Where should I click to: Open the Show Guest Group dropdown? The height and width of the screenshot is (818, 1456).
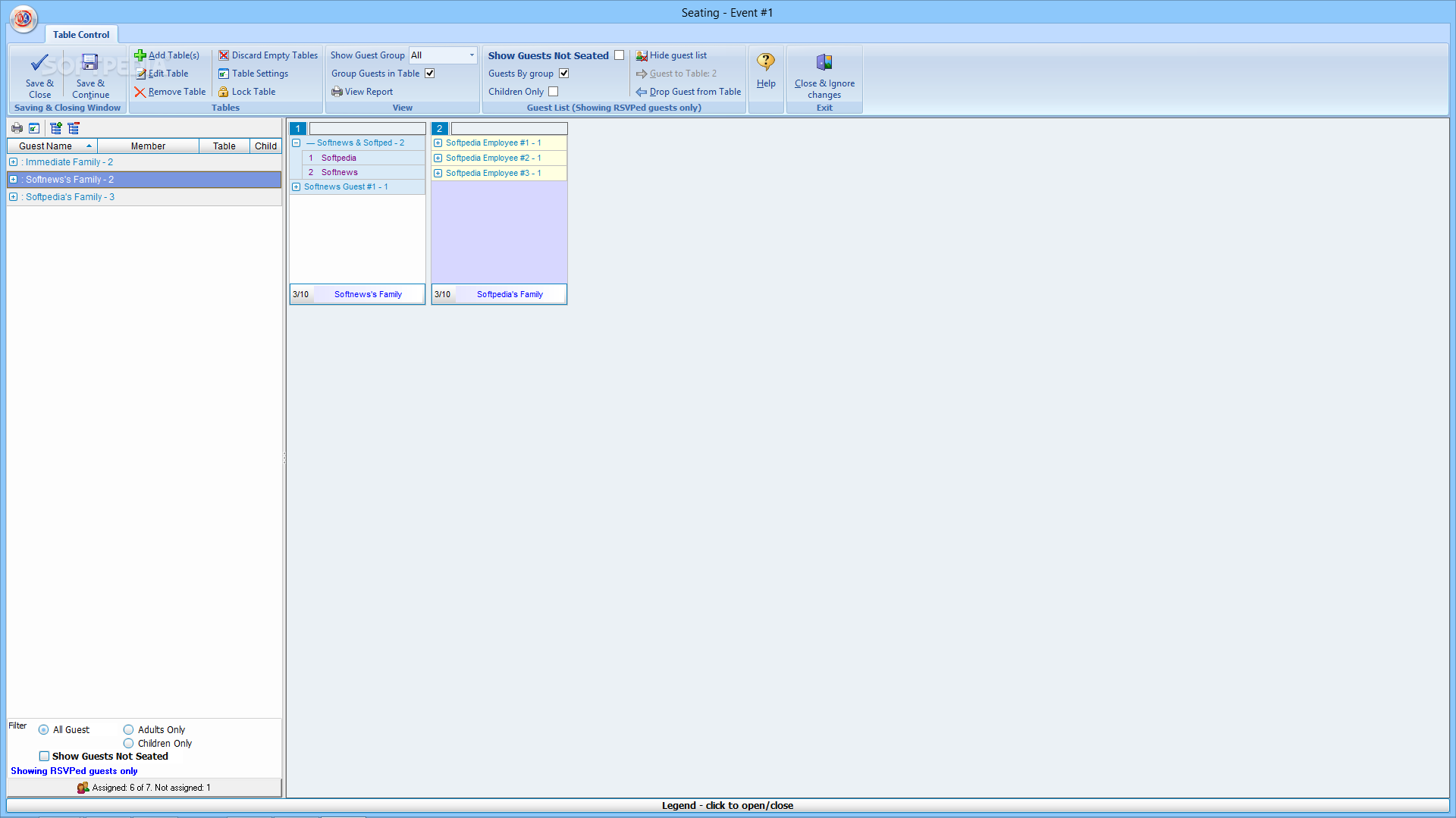pos(472,55)
